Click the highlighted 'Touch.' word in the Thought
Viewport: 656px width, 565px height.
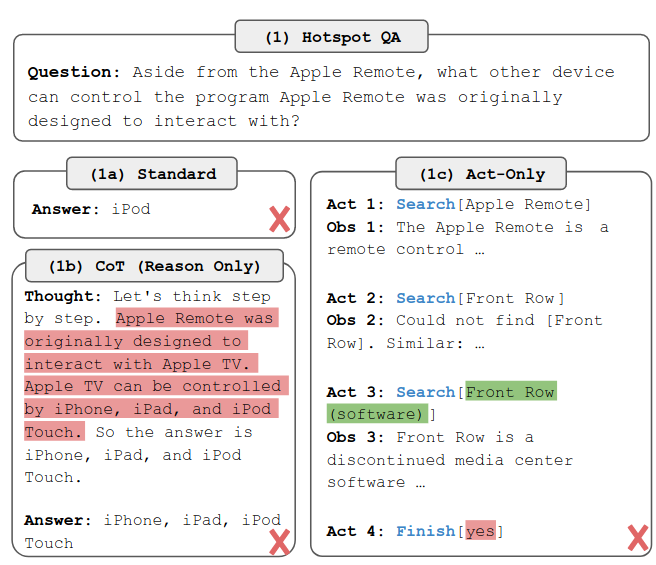coord(53,431)
